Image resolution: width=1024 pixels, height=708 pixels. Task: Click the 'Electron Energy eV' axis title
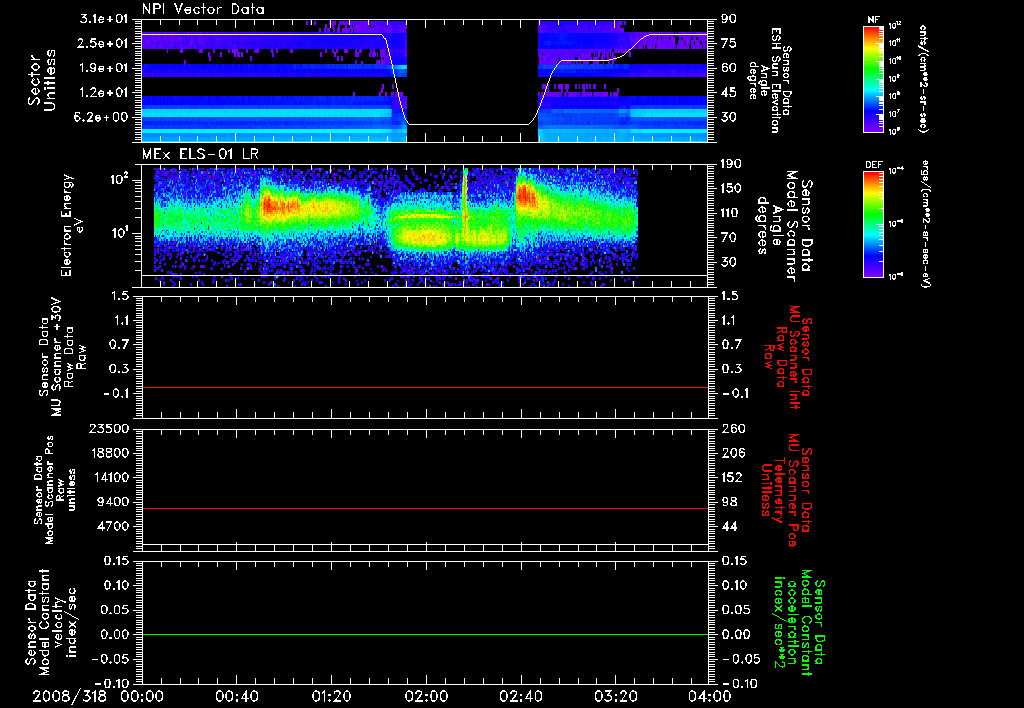74,225
